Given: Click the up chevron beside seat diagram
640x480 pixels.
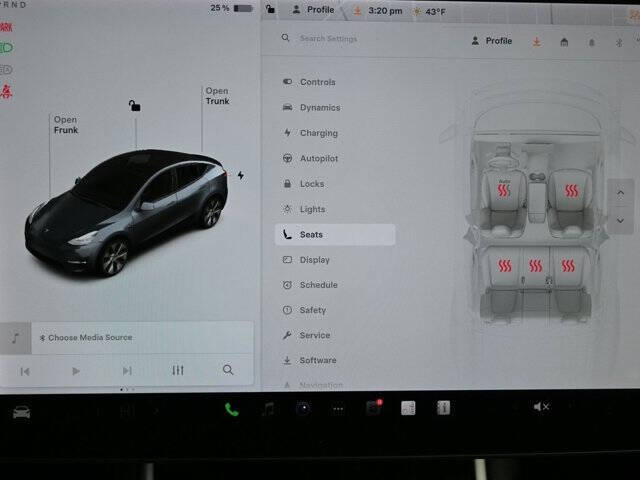Looking at the screenshot, I should (620, 193).
